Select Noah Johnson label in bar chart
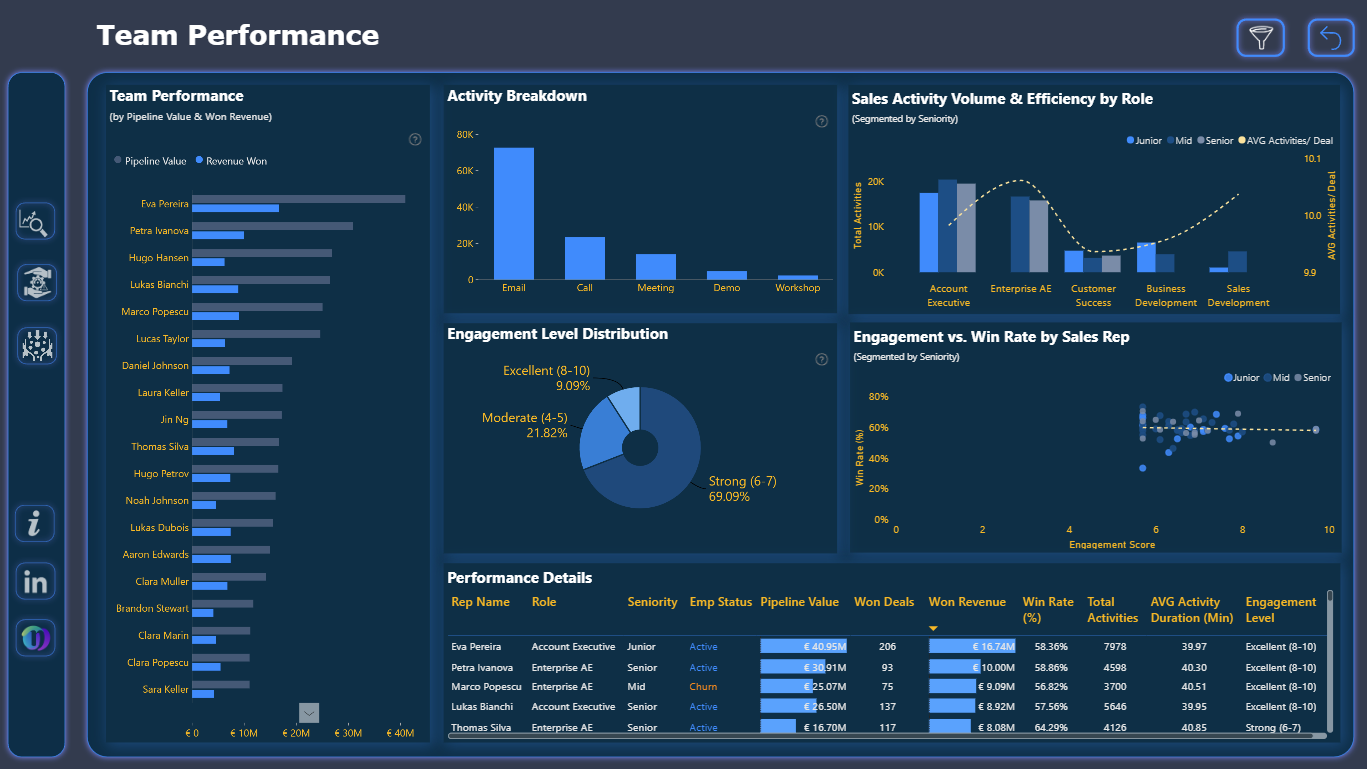 pyautogui.click(x=157, y=501)
